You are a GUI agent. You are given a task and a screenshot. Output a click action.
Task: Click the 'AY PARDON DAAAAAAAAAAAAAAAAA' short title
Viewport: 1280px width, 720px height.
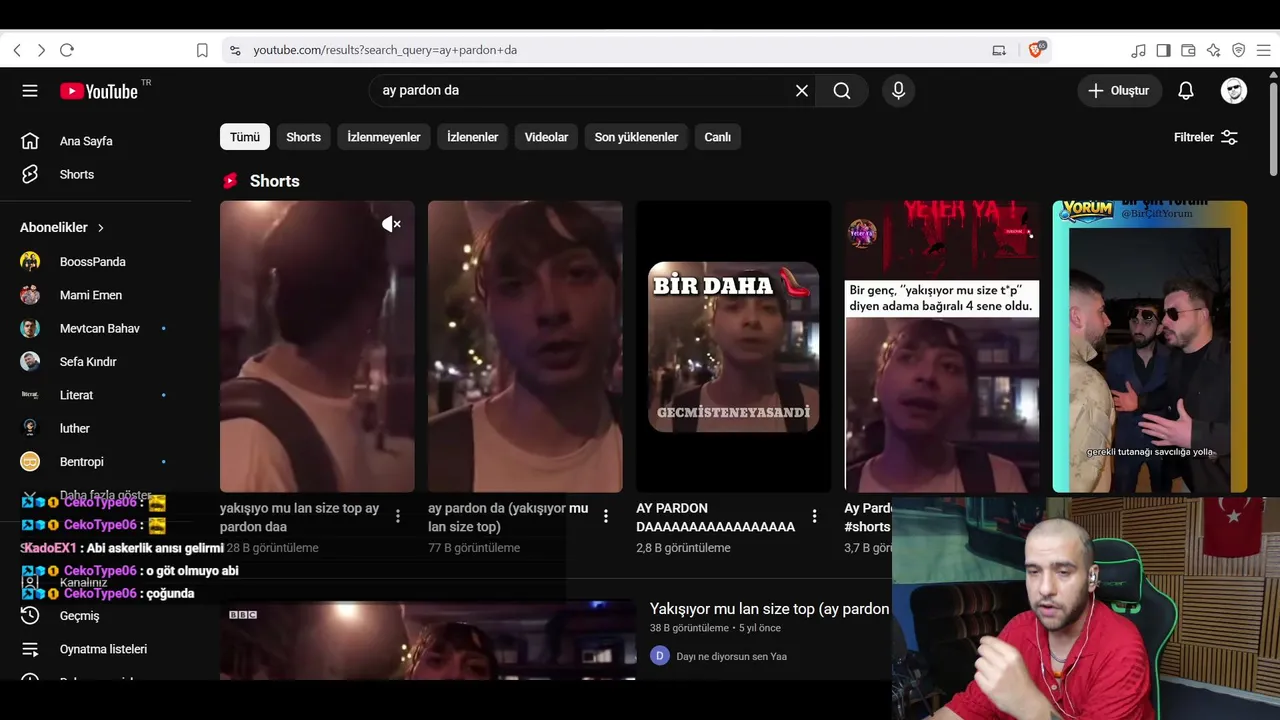pos(716,518)
